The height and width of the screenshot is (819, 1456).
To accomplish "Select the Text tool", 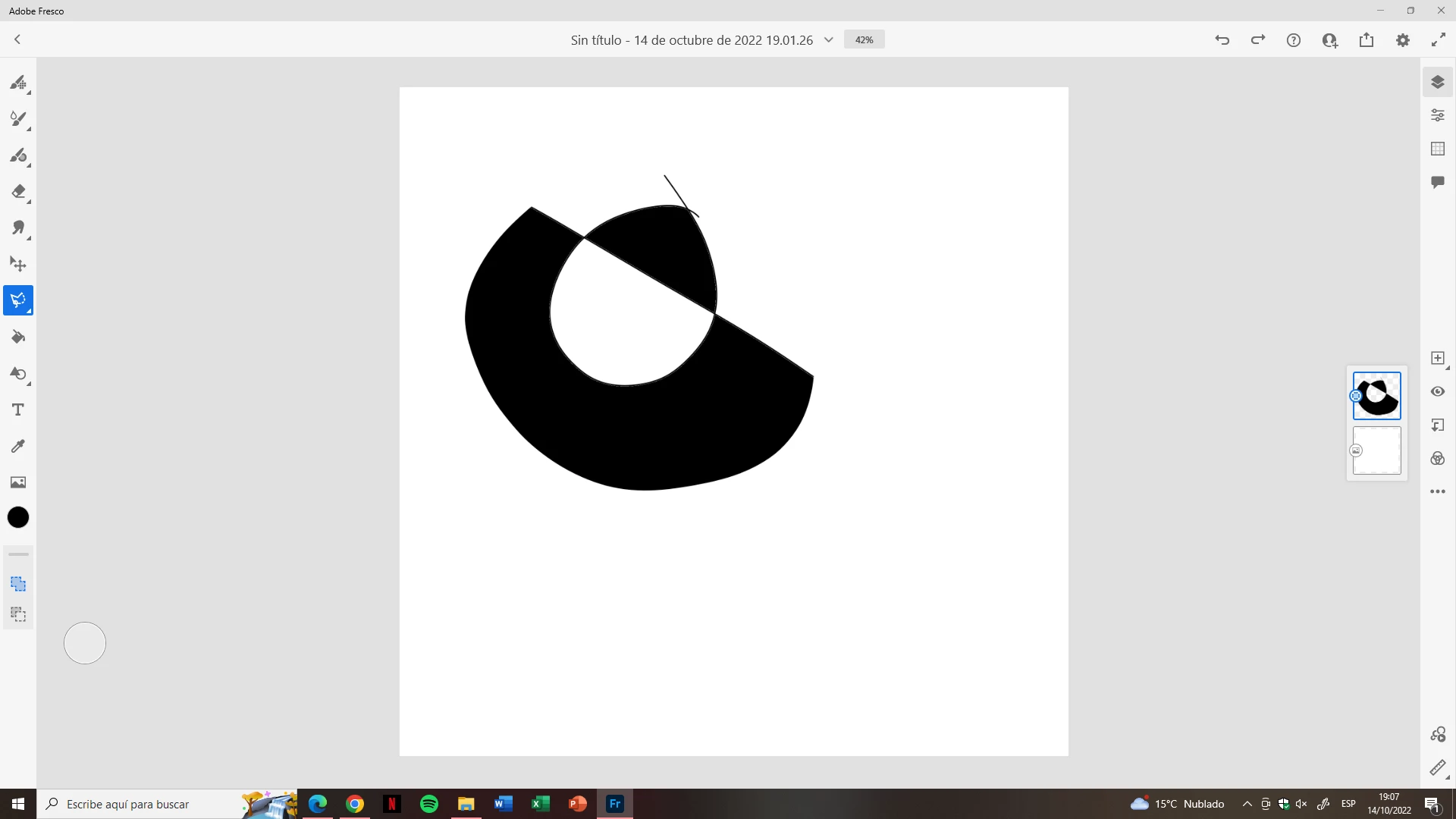I will tap(18, 409).
